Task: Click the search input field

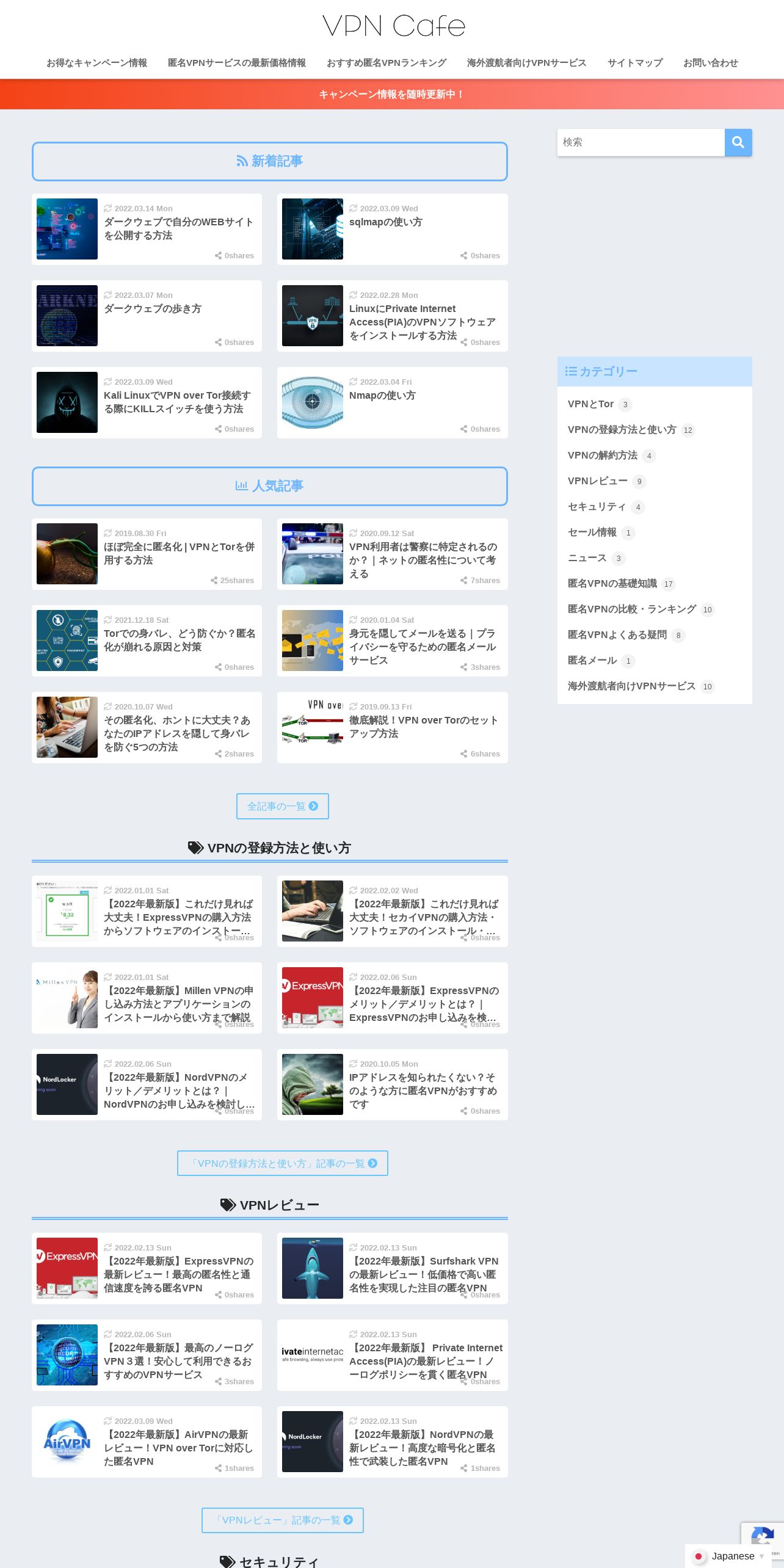Action: [x=641, y=142]
